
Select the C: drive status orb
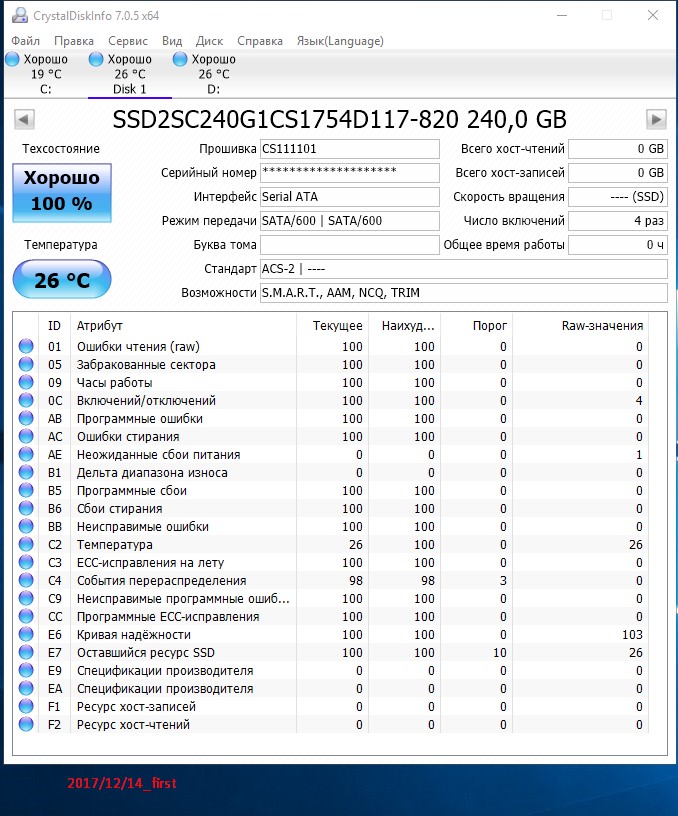point(12,59)
